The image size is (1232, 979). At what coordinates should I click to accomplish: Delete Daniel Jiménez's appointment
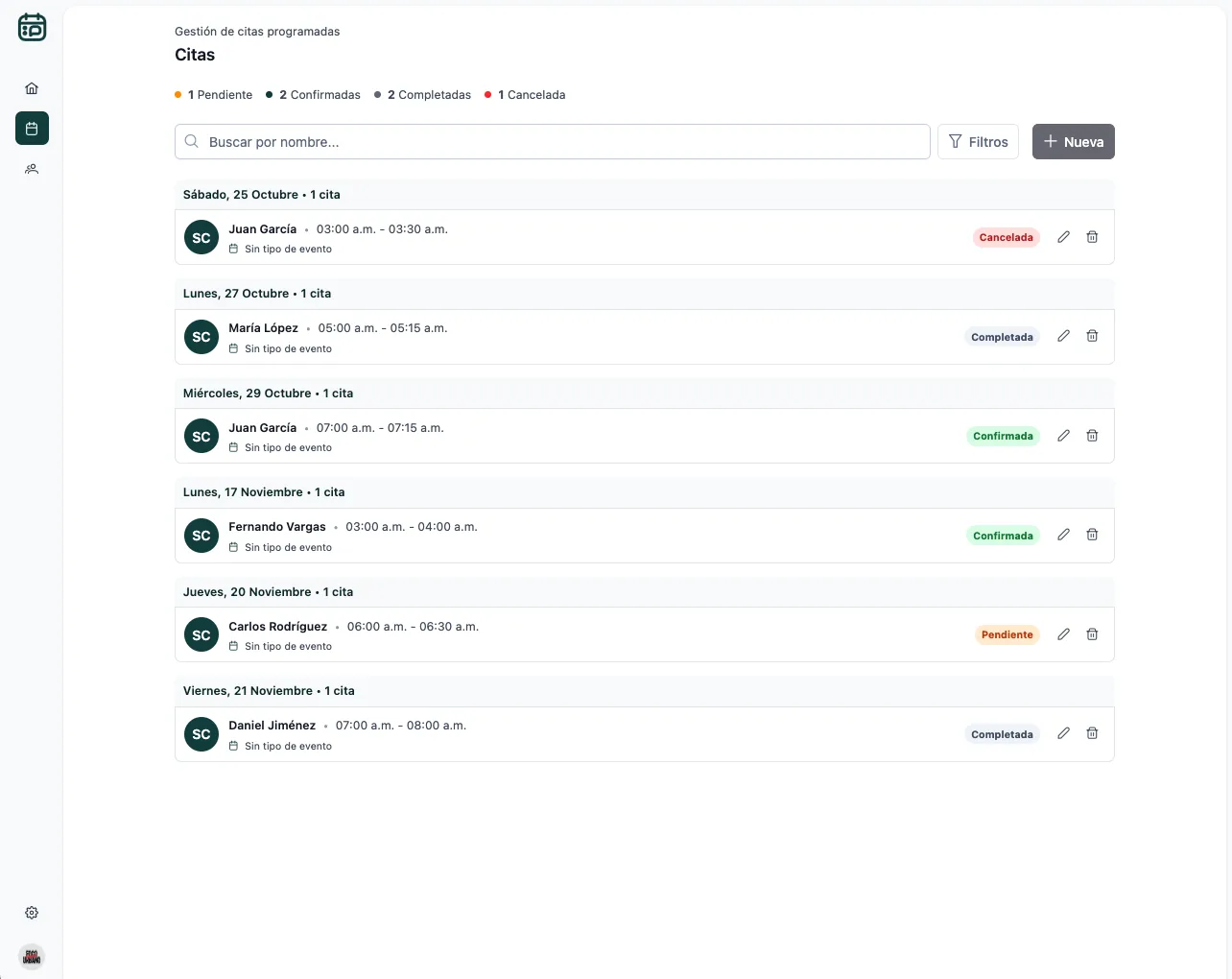[1092, 733]
